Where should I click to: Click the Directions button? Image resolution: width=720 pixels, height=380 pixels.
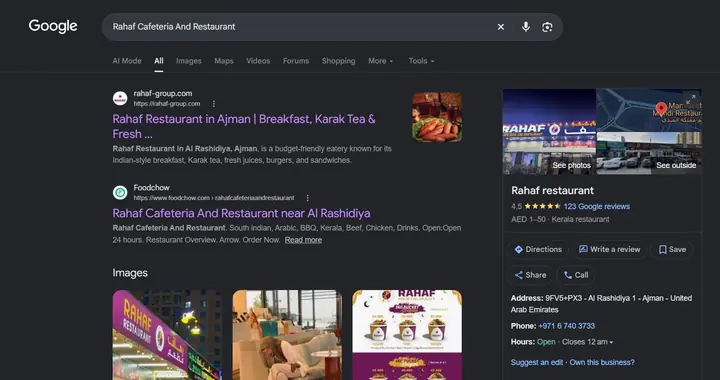(x=538, y=250)
